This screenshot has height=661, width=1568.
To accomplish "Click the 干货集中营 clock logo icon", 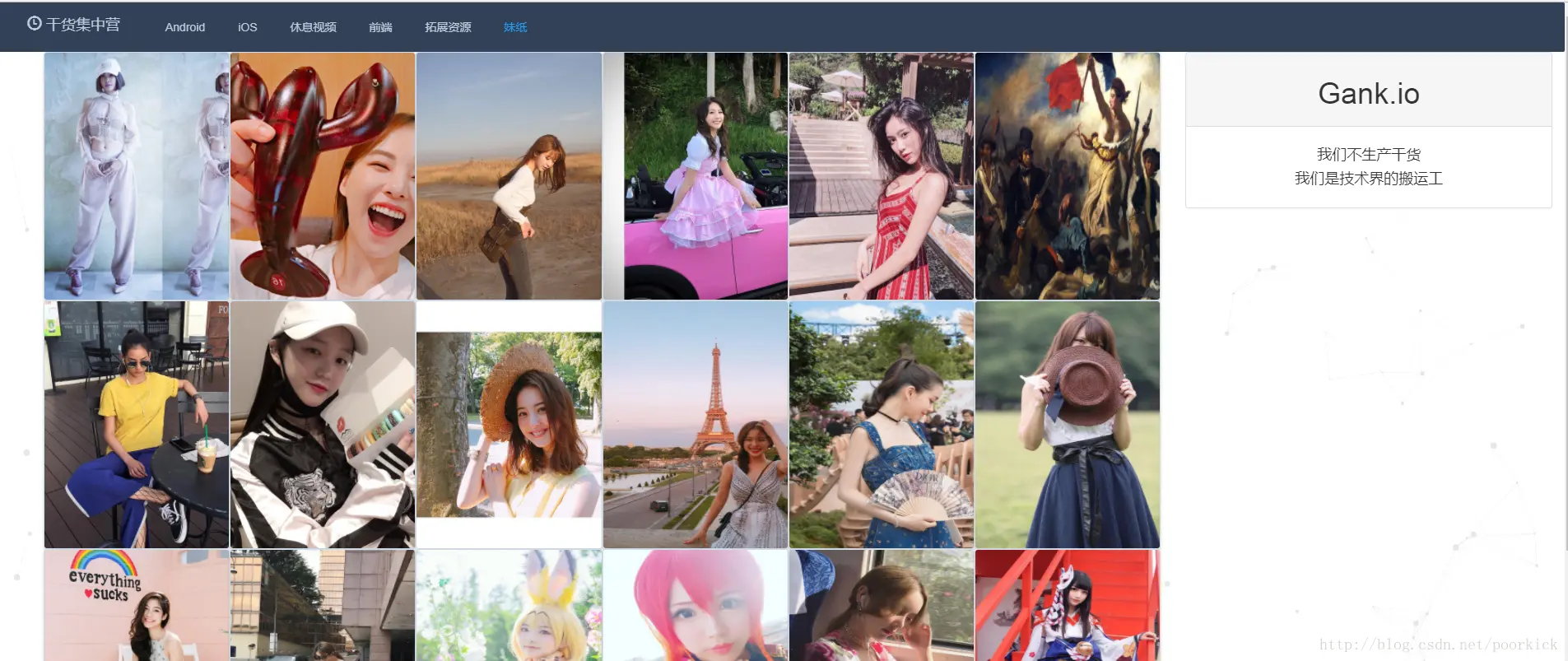I will click(x=34, y=24).
